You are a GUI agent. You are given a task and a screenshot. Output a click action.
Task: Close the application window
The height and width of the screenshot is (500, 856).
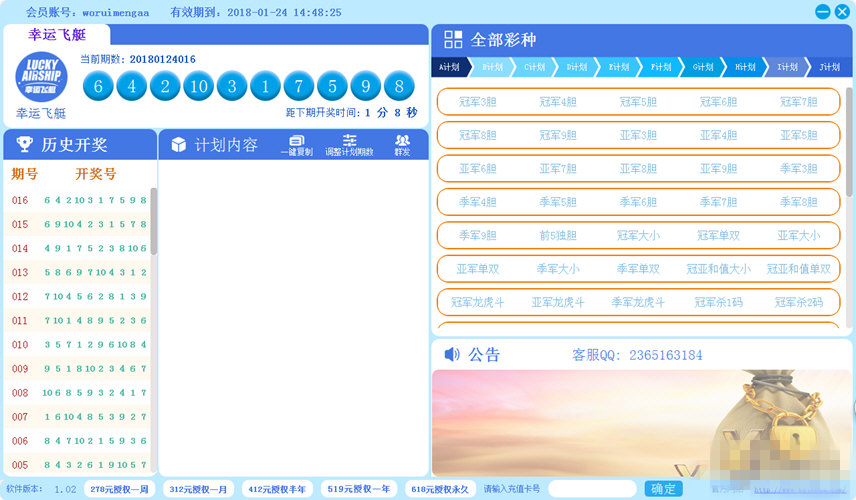tap(842, 11)
